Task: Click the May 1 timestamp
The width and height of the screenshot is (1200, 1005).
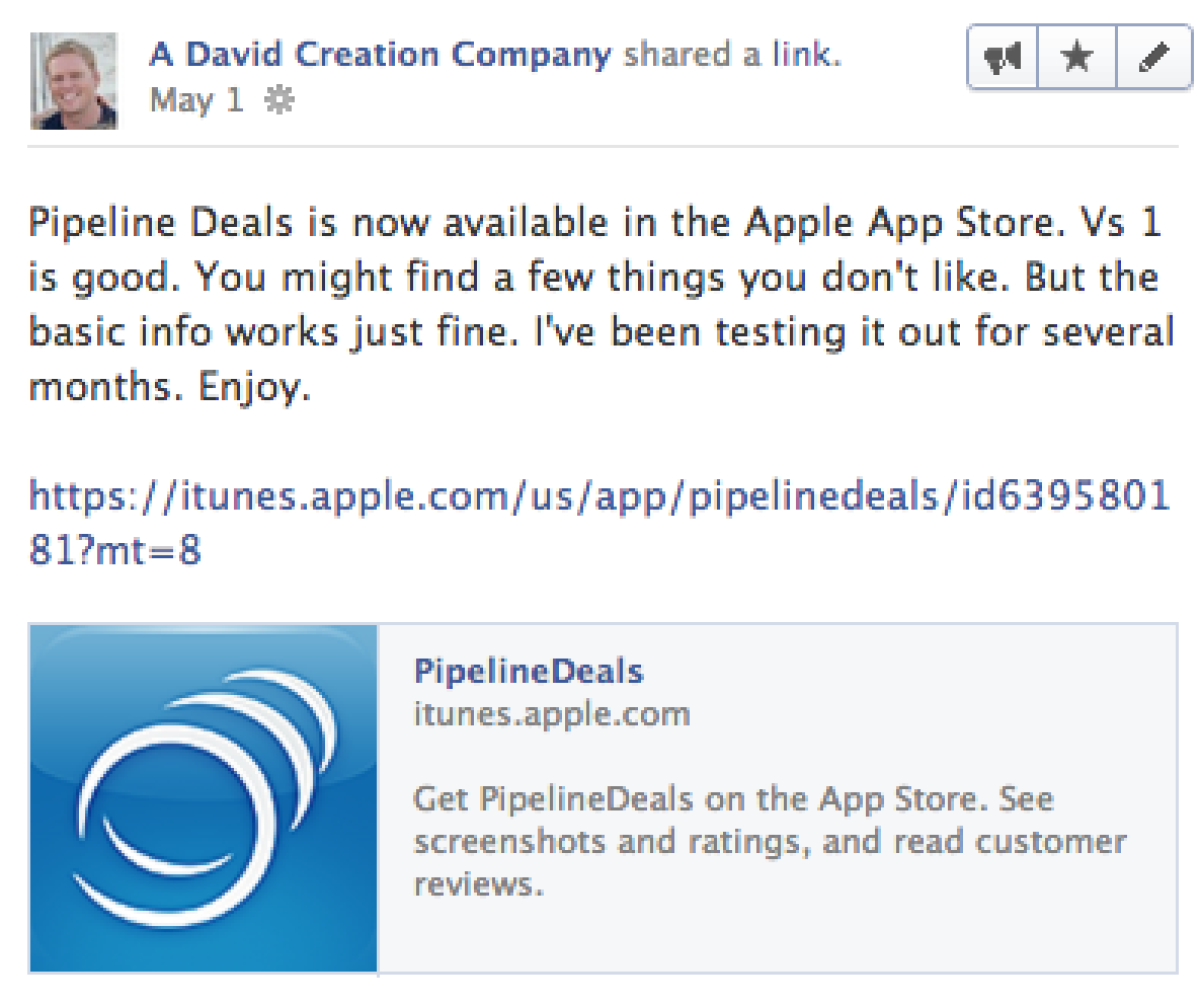Action: (x=196, y=101)
